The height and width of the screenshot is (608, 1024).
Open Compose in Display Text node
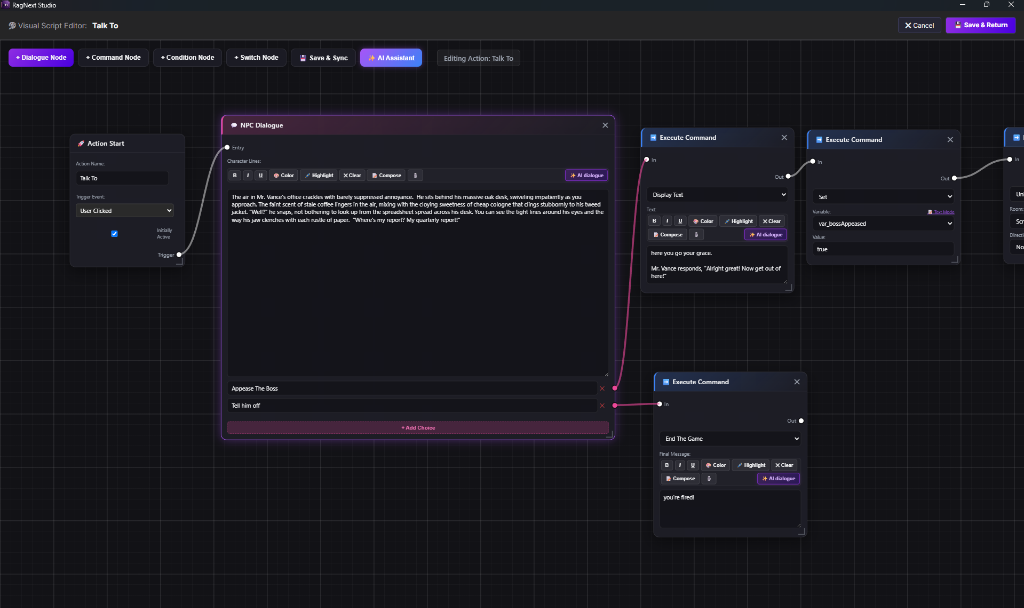(x=667, y=234)
